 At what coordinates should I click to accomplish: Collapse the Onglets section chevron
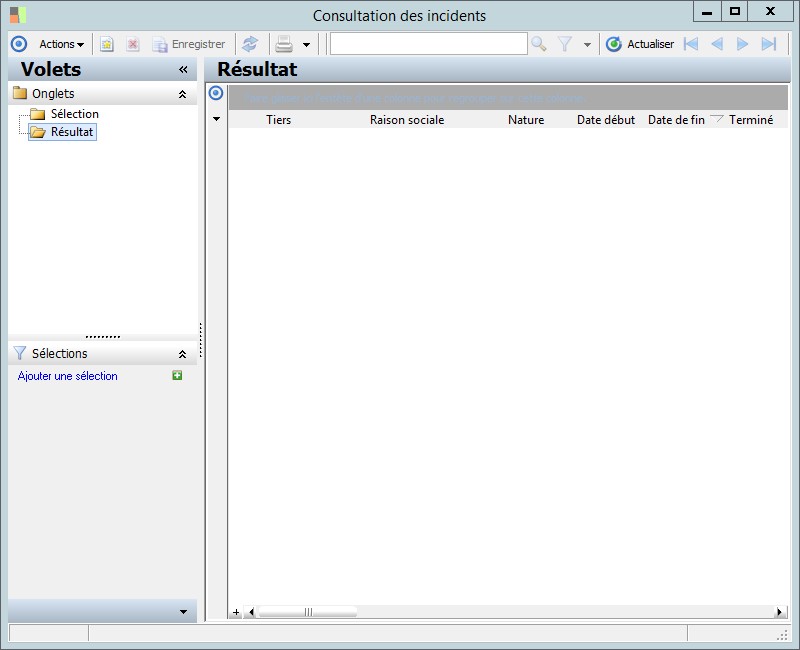(182, 94)
